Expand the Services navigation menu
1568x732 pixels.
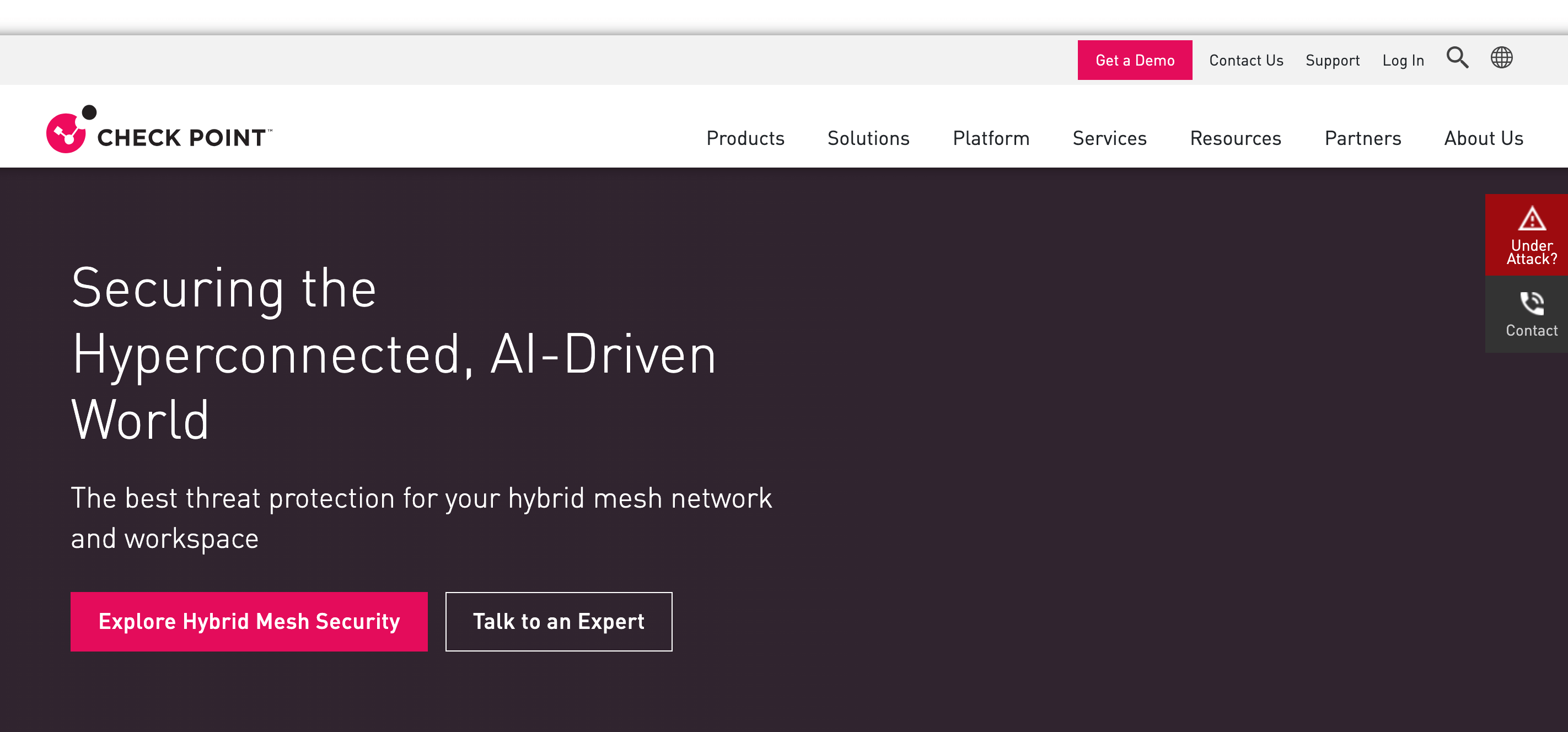[x=1109, y=138]
